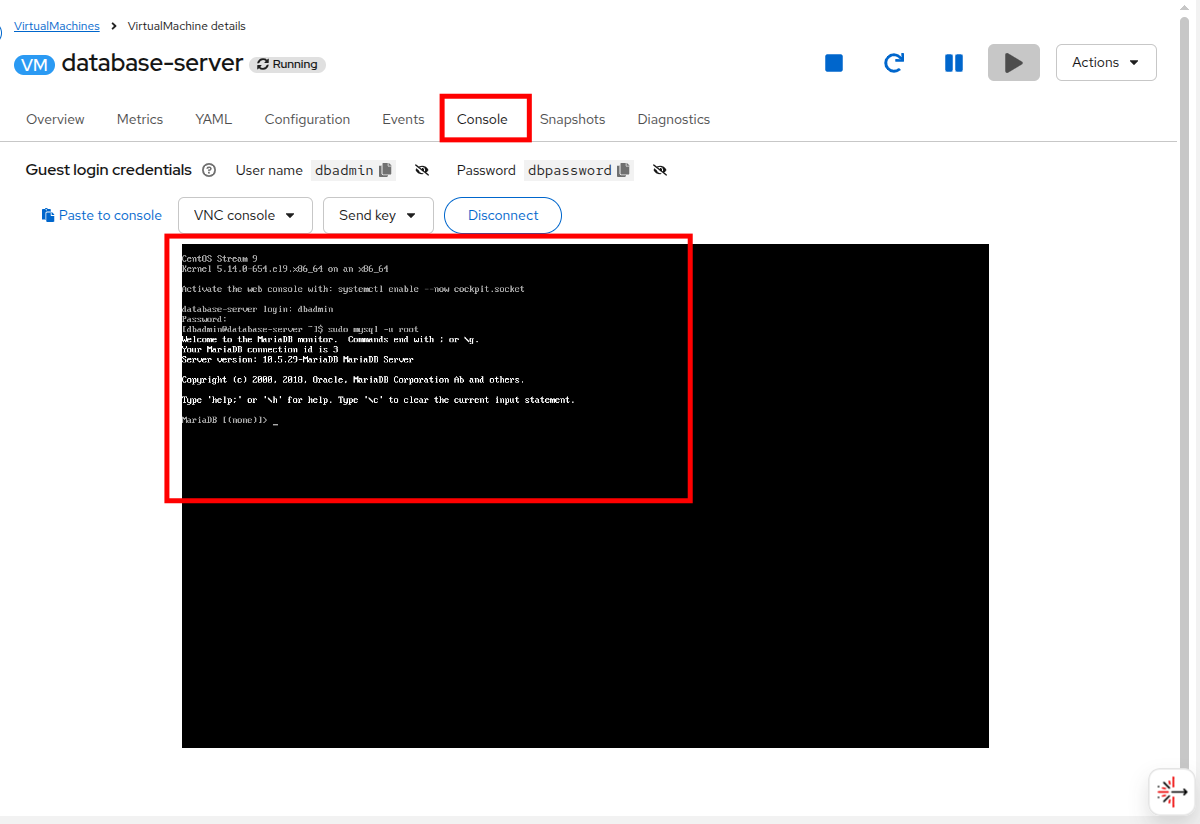
Task: Expand the Actions dropdown menu
Action: 1106,62
